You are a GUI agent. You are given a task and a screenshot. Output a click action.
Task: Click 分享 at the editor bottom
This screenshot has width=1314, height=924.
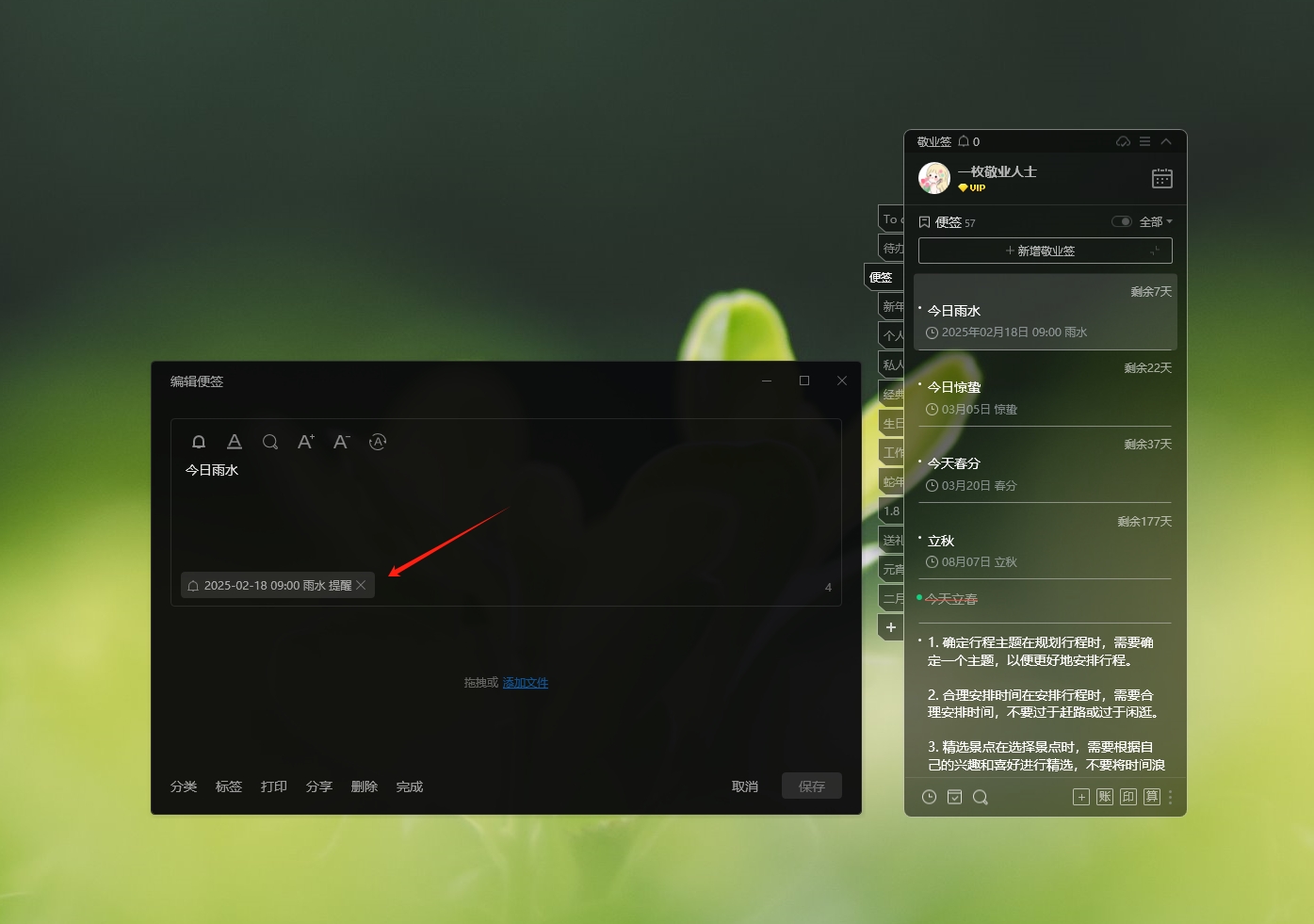coord(319,786)
